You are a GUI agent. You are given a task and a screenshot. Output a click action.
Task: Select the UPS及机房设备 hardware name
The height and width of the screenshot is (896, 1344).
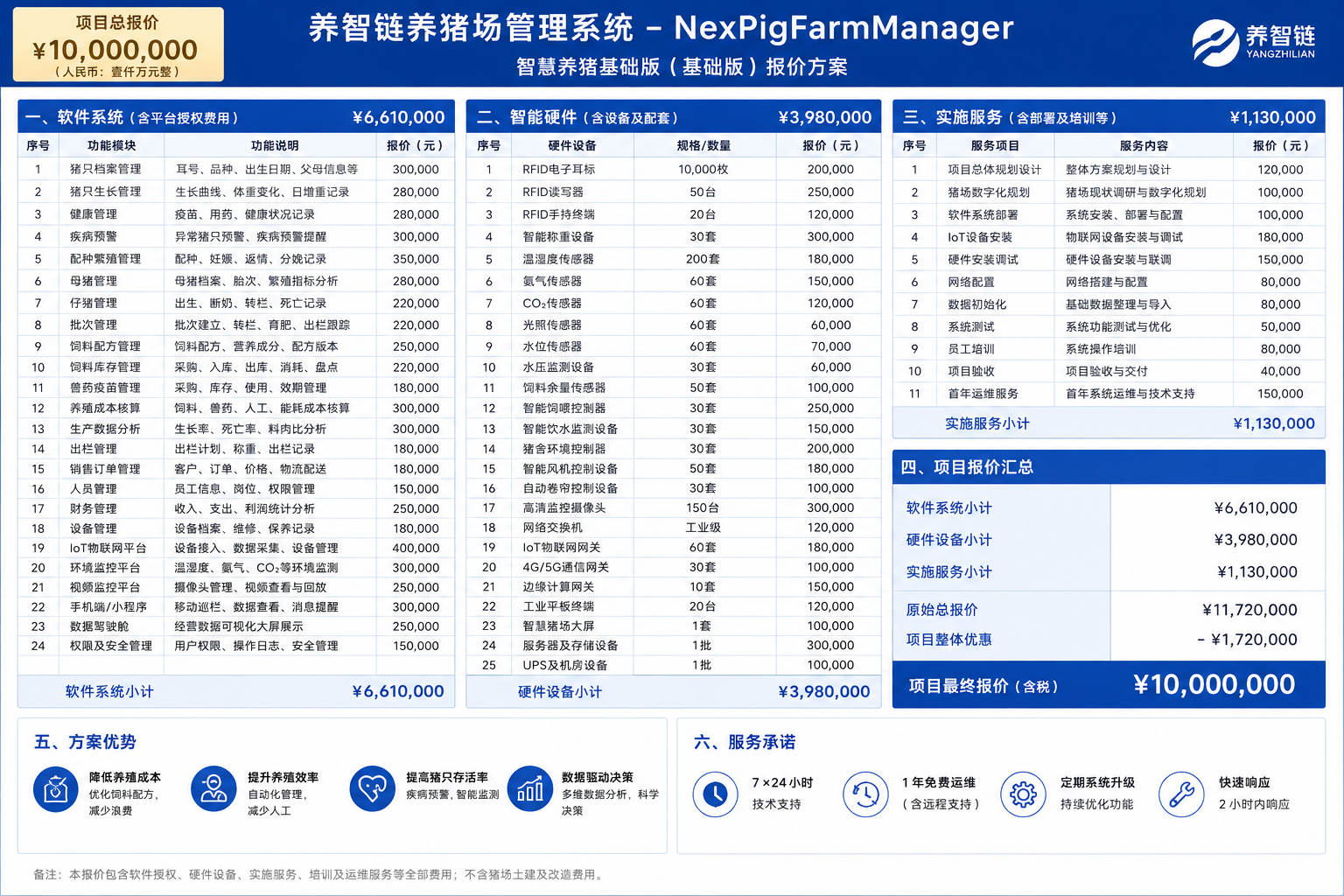565,665
